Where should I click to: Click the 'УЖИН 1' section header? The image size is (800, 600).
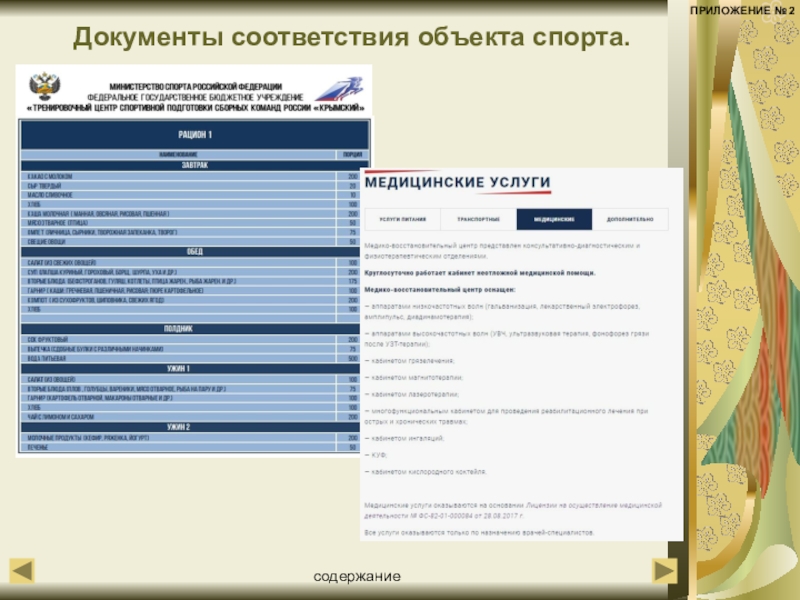point(191,368)
